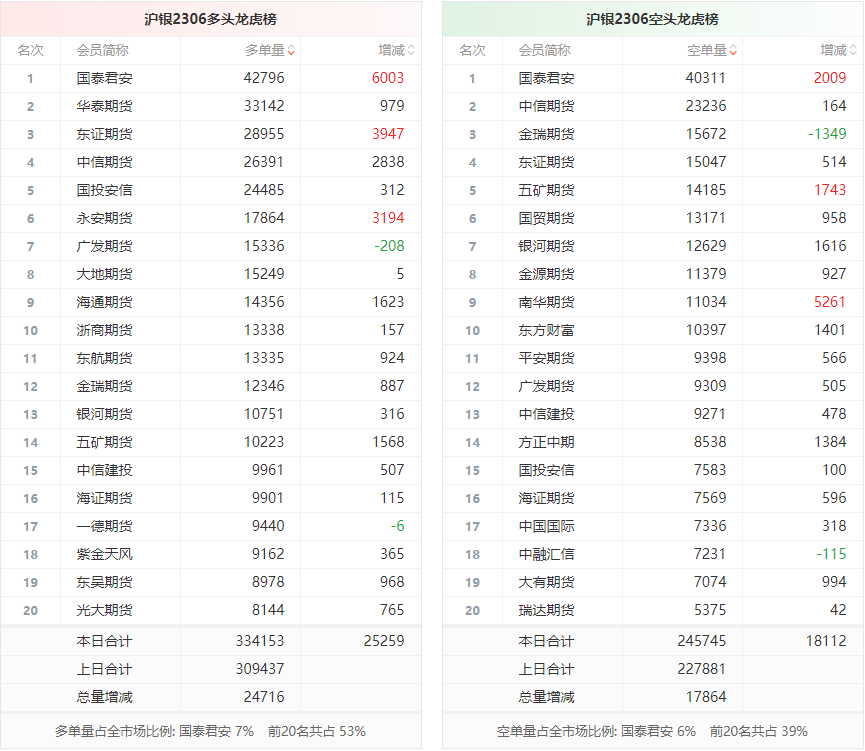Viewport: 865px width, 751px height.
Task: Select the 沪银2306空头龙虎榜 title header
Action: pyautogui.click(x=652, y=19)
